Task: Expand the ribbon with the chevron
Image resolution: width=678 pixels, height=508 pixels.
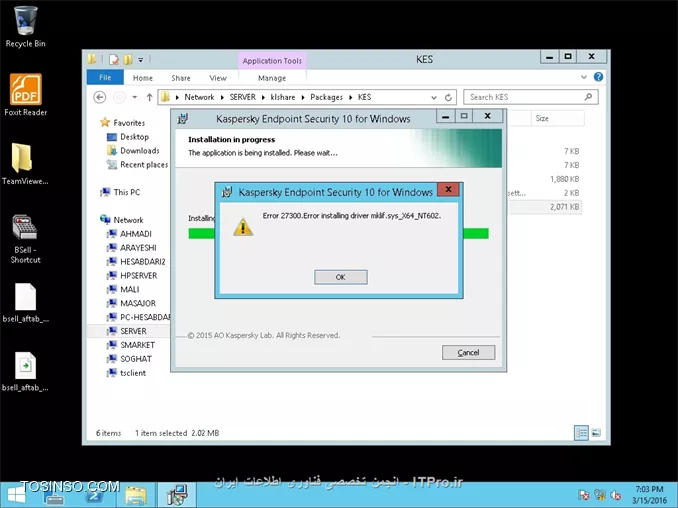Action: pyautogui.click(x=584, y=77)
